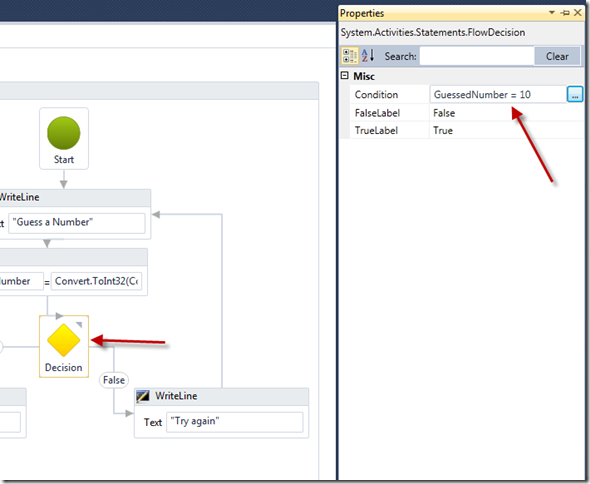Click the "Guess a Number" text field
The width and height of the screenshot is (590, 484).
[x=77, y=223]
